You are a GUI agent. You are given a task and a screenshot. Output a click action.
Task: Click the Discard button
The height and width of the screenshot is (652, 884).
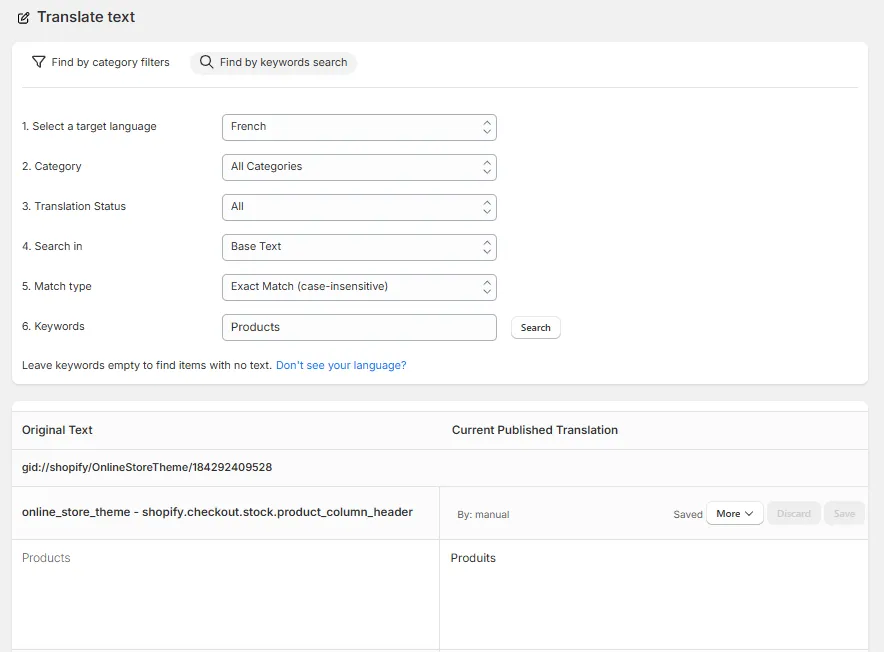click(x=794, y=514)
